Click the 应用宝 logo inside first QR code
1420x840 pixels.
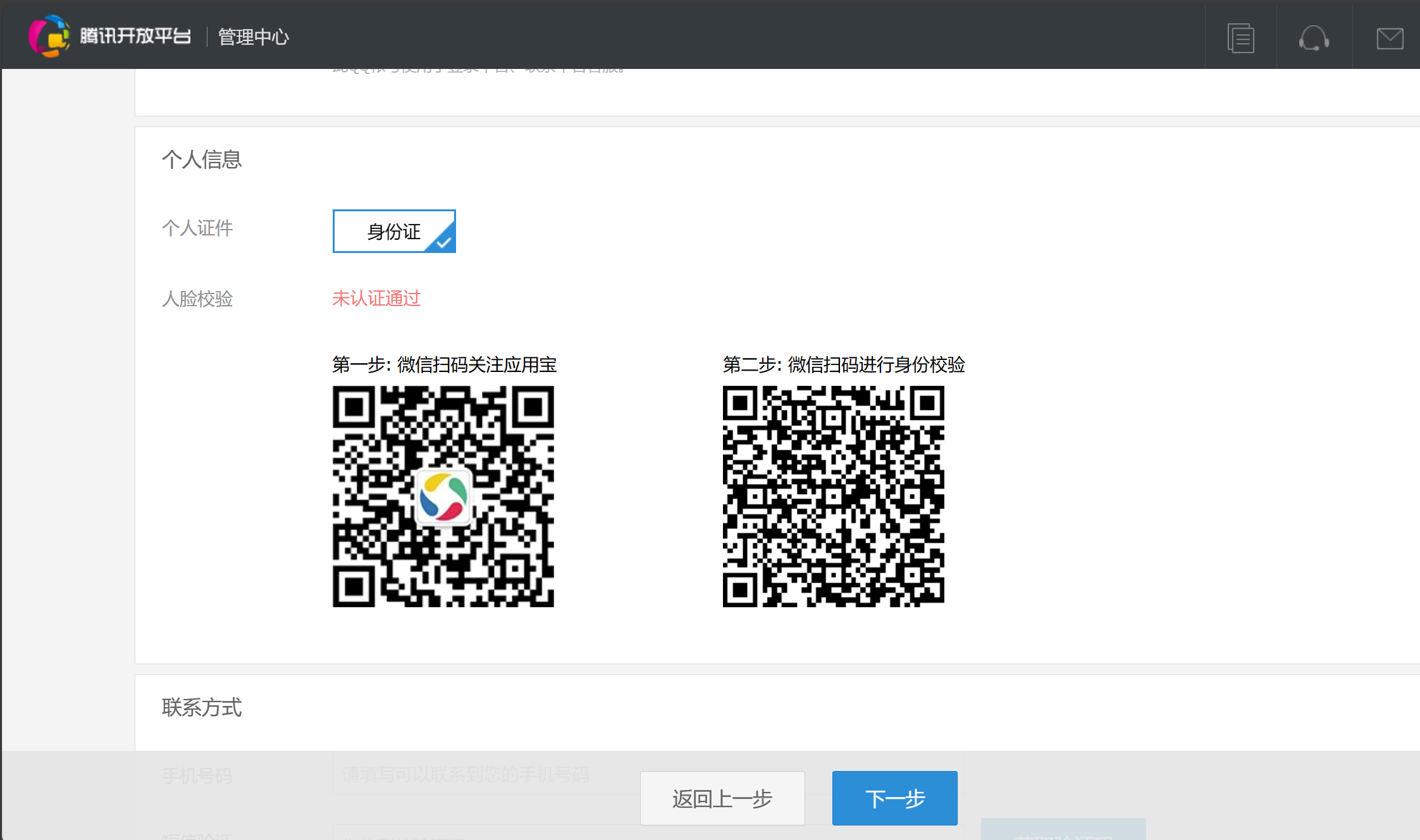tap(443, 497)
